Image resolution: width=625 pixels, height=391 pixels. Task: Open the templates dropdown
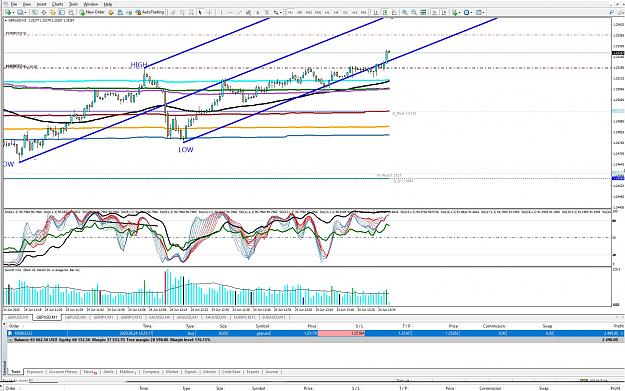tap(480, 12)
